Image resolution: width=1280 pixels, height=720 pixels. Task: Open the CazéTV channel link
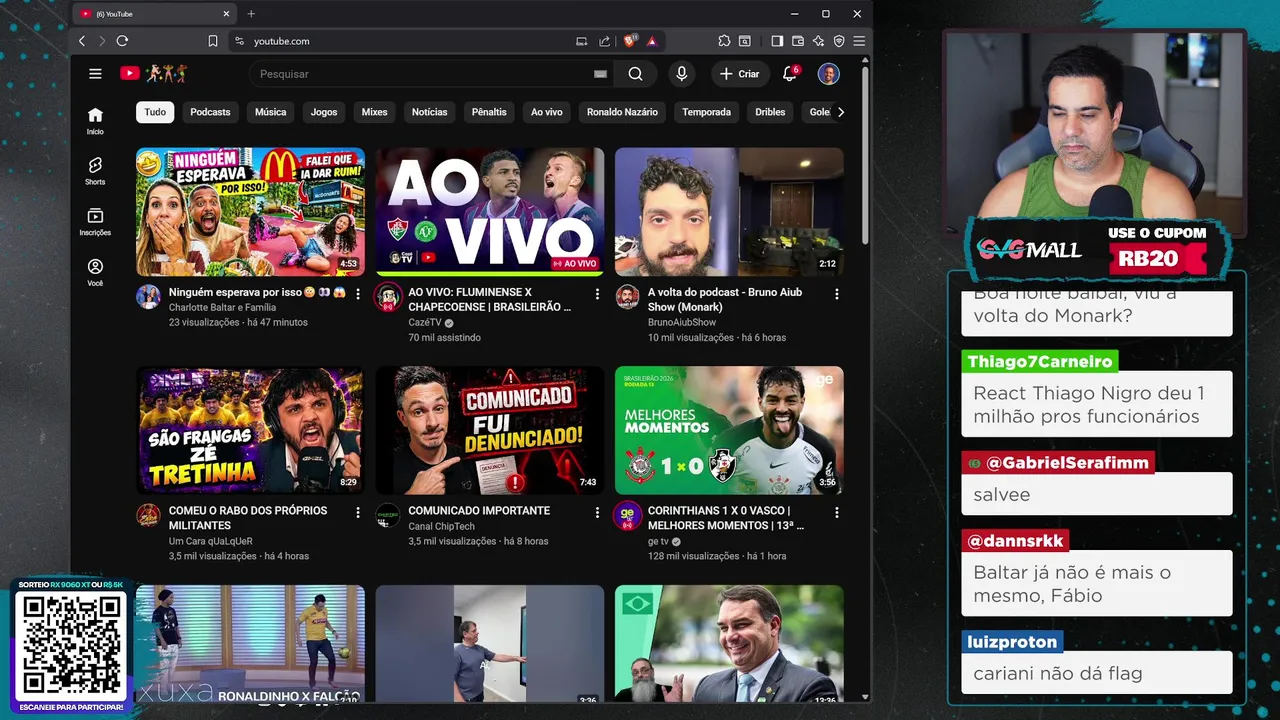pyautogui.click(x=425, y=323)
